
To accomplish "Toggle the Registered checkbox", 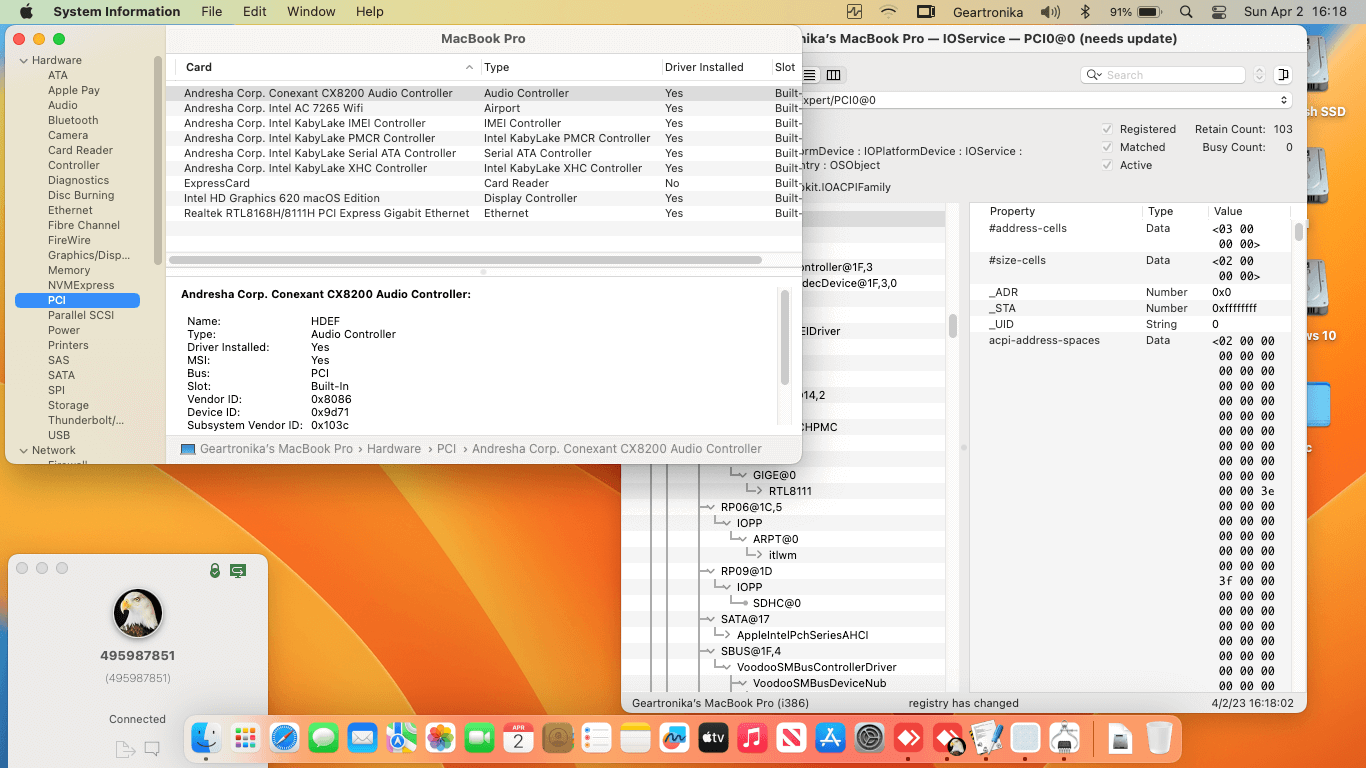I will (x=1107, y=129).
